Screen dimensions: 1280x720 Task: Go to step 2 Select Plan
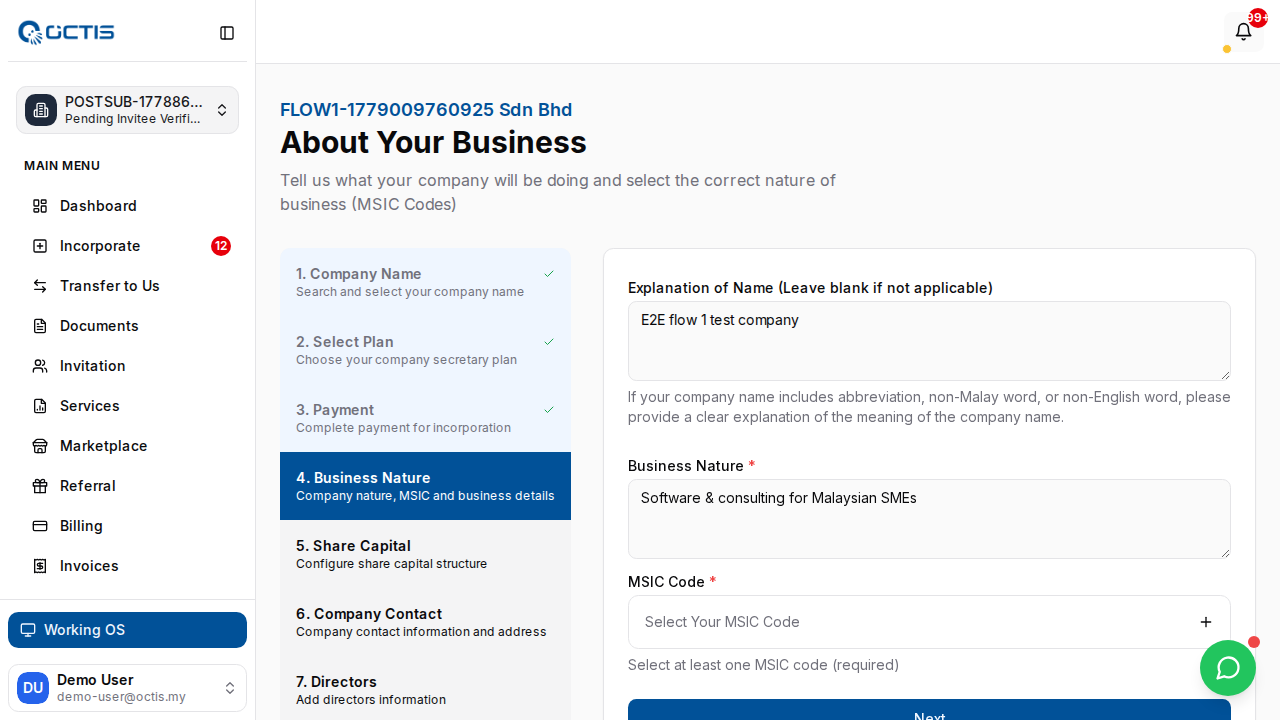(x=425, y=350)
